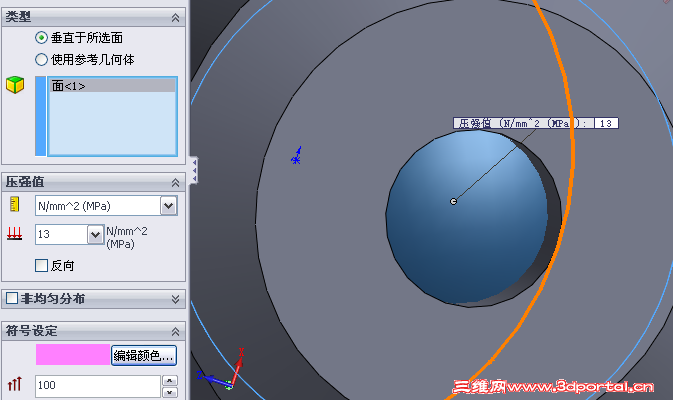Click the pink symbol color swatch

click(73, 355)
